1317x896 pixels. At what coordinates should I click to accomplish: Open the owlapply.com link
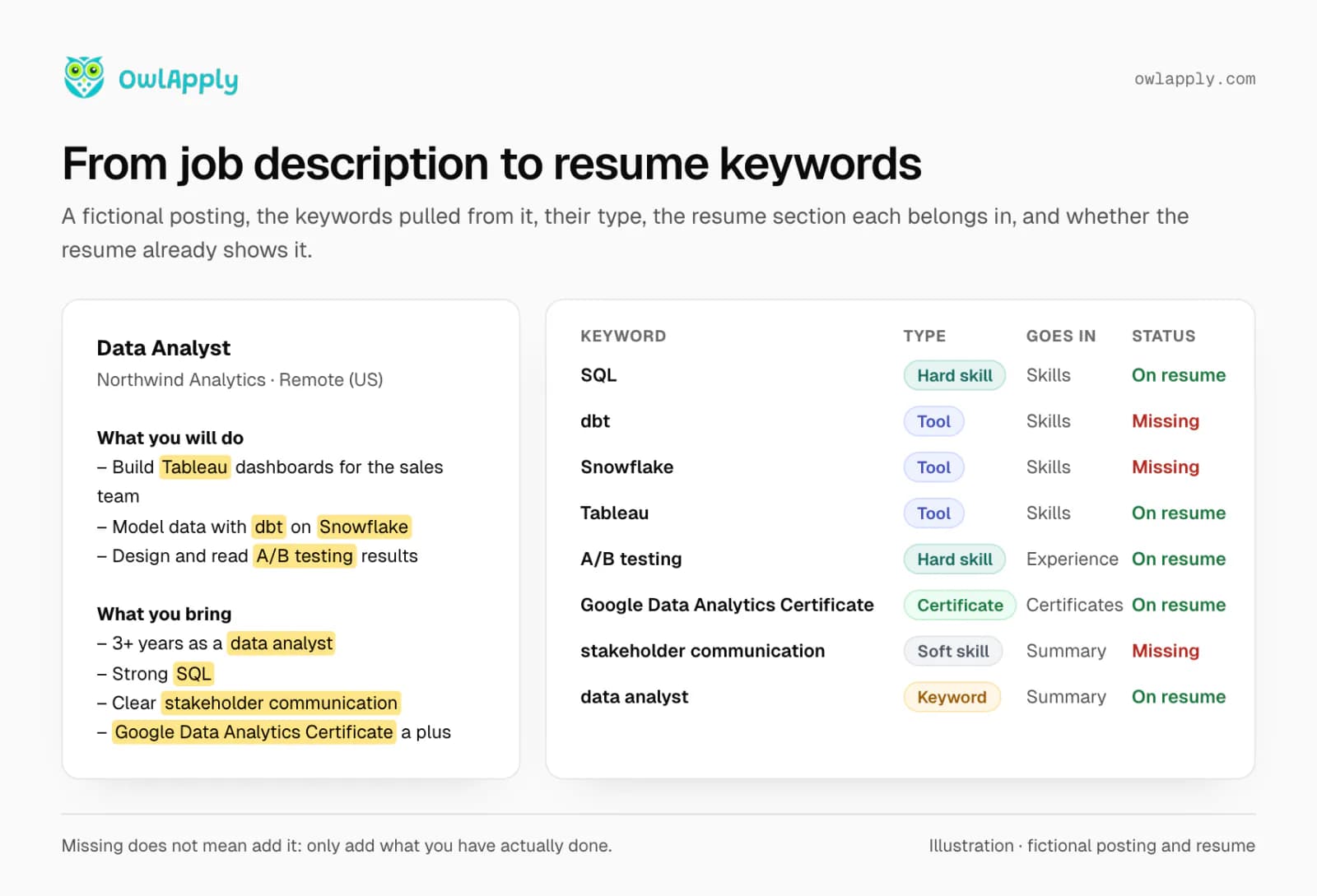tap(1194, 79)
